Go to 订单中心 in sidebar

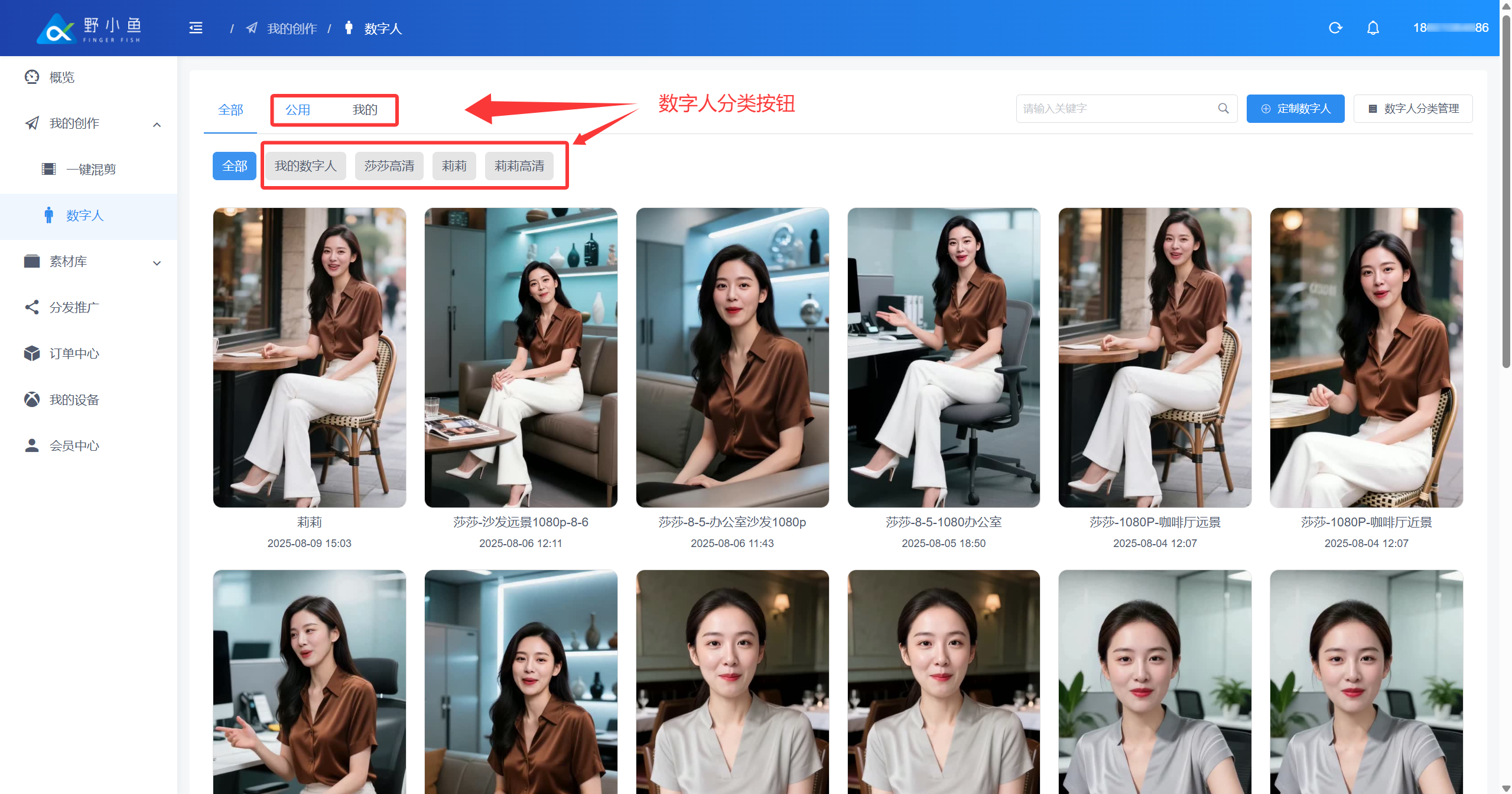click(74, 353)
